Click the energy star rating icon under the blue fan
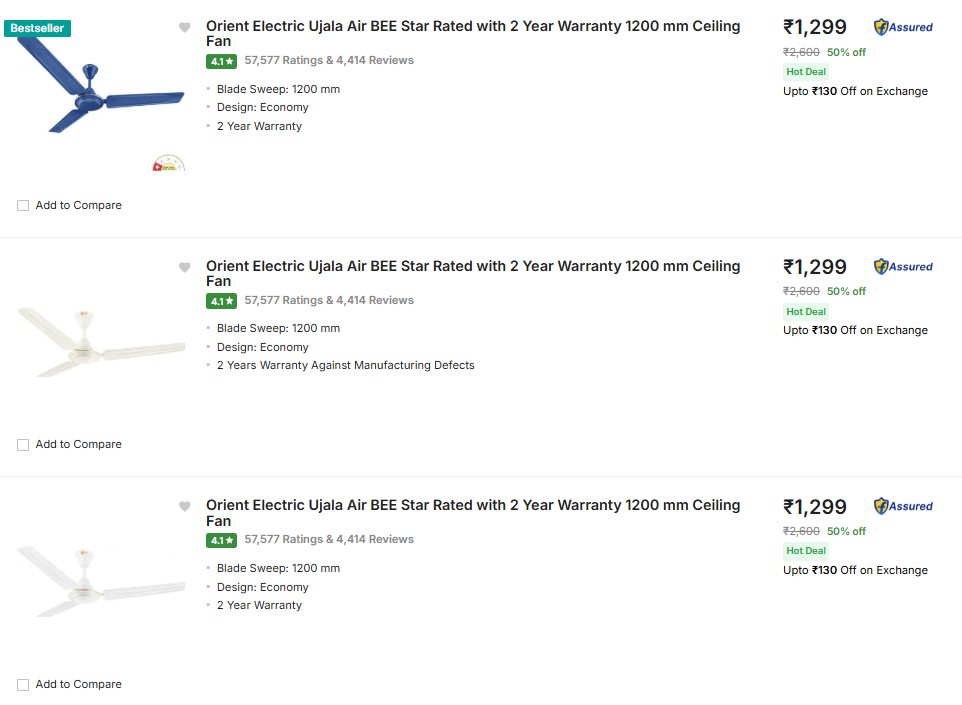962x705 pixels. pos(169,163)
